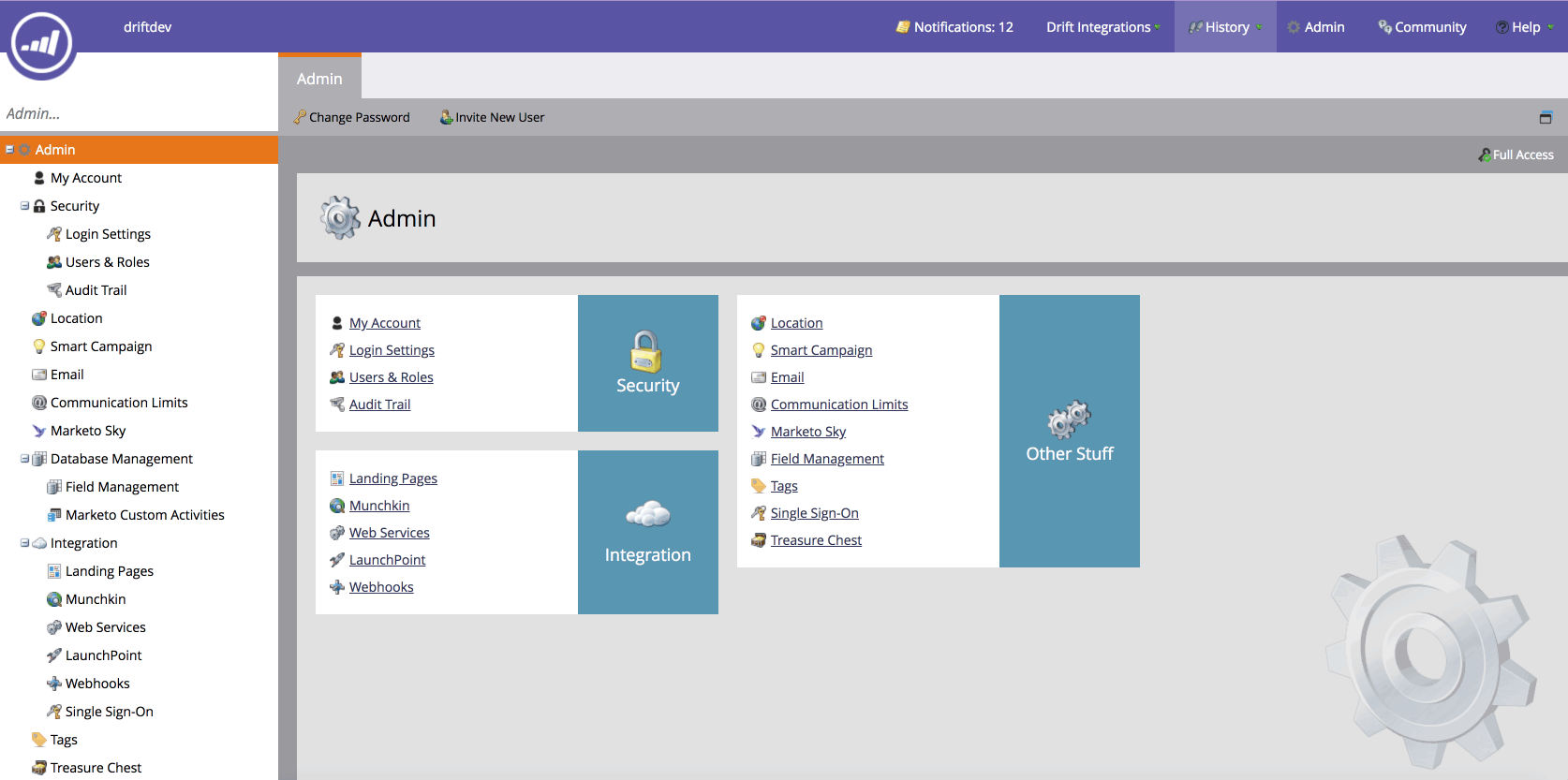
Task: Click the Tags icon in sidebar tree
Action: [39, 740]
